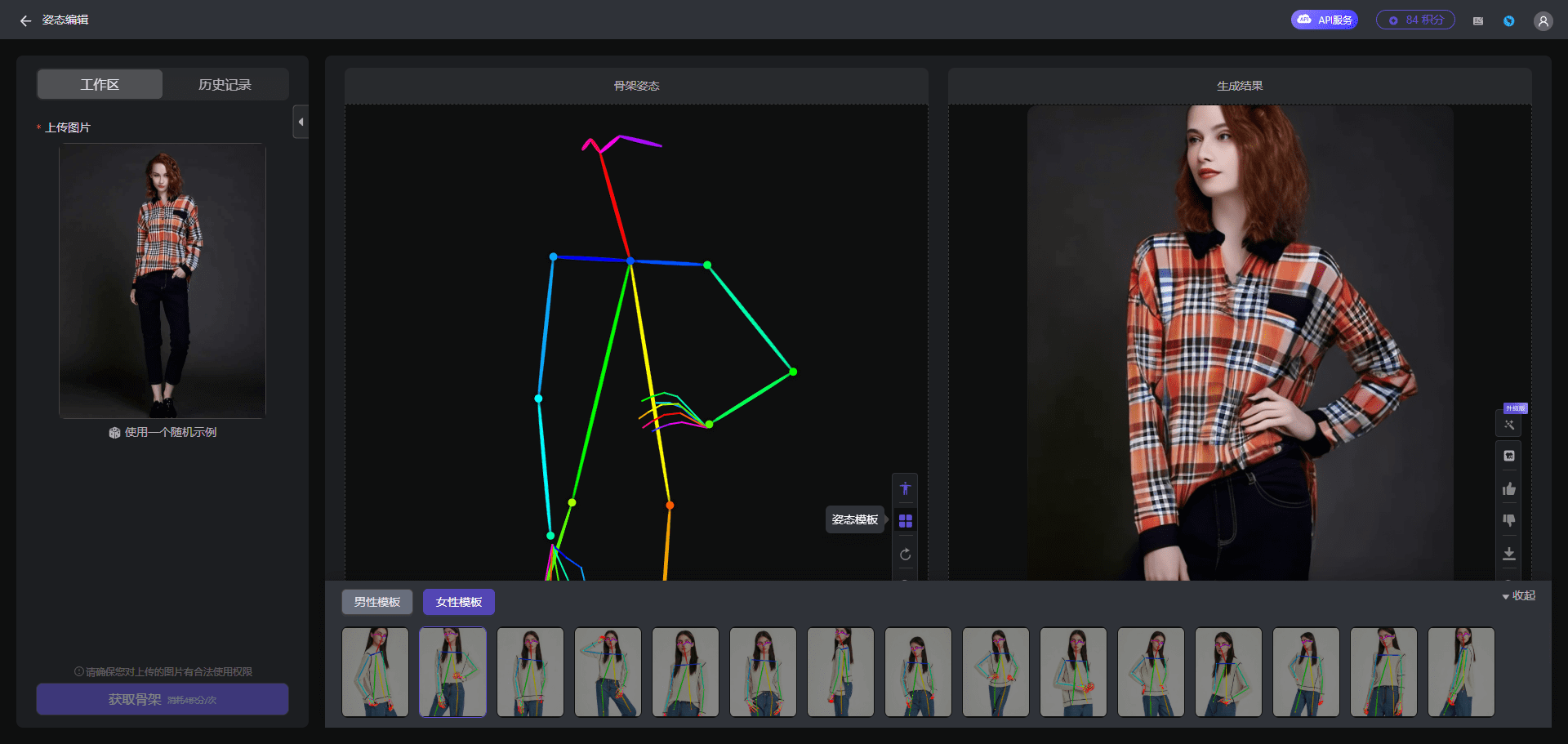Collapse the template panel via 收起
This screenshot has height=744, width=1568.
[1519, 595]
